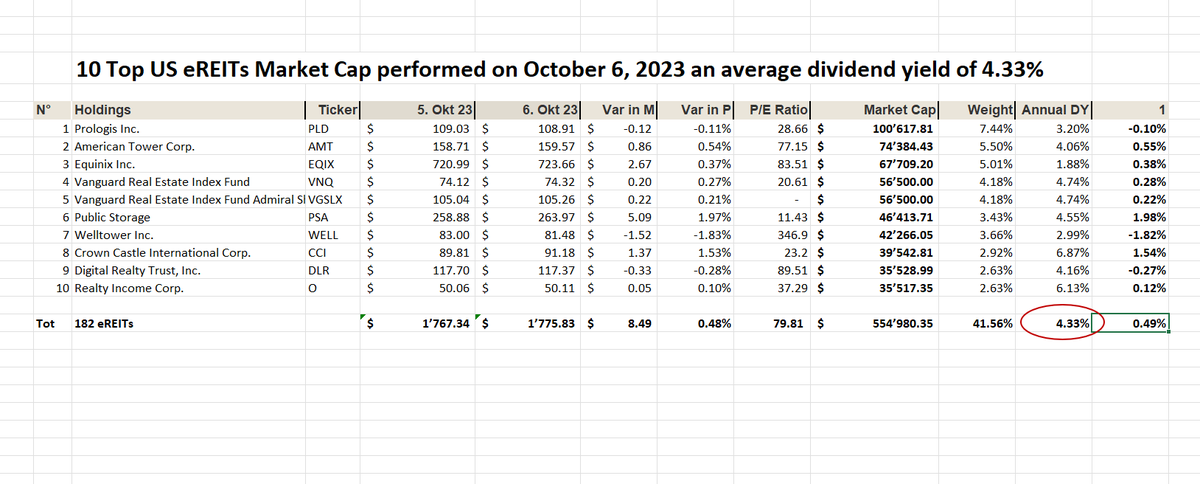Select the Vanguard Real Estate Index Fund cell in row 4
1200x484 pixels.
click(x=161, y=182)
